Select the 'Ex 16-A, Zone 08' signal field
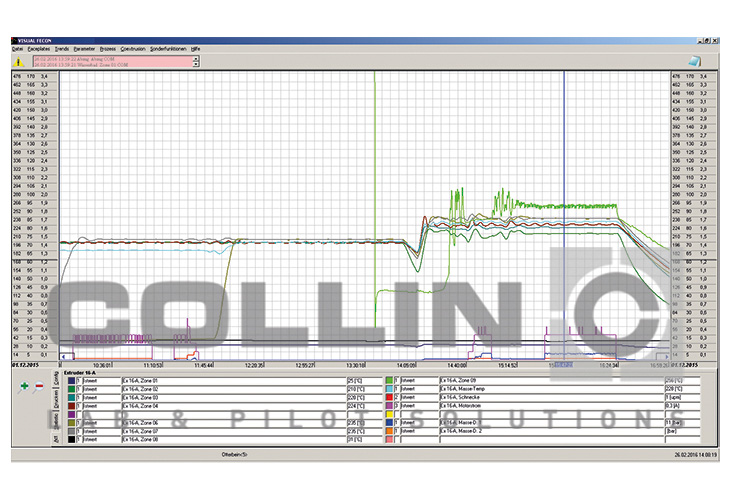 pos(233,439)
